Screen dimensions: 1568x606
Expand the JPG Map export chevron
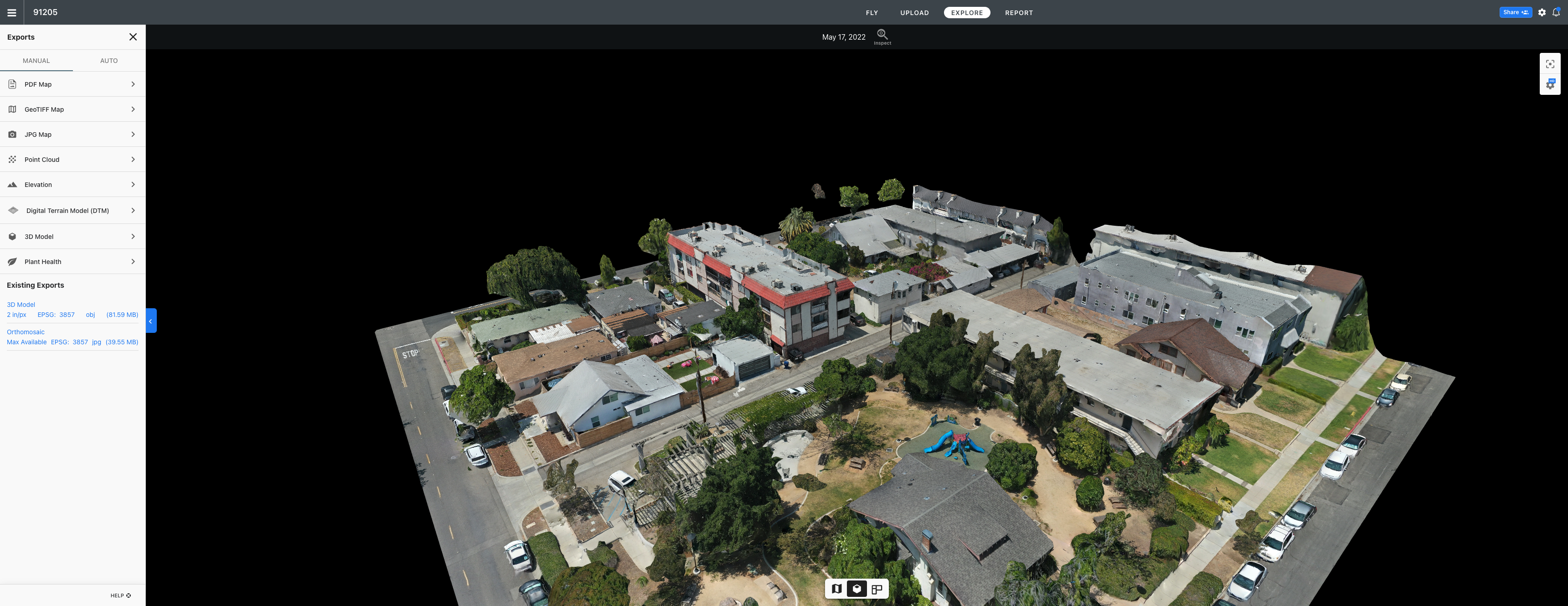(133, 135)
